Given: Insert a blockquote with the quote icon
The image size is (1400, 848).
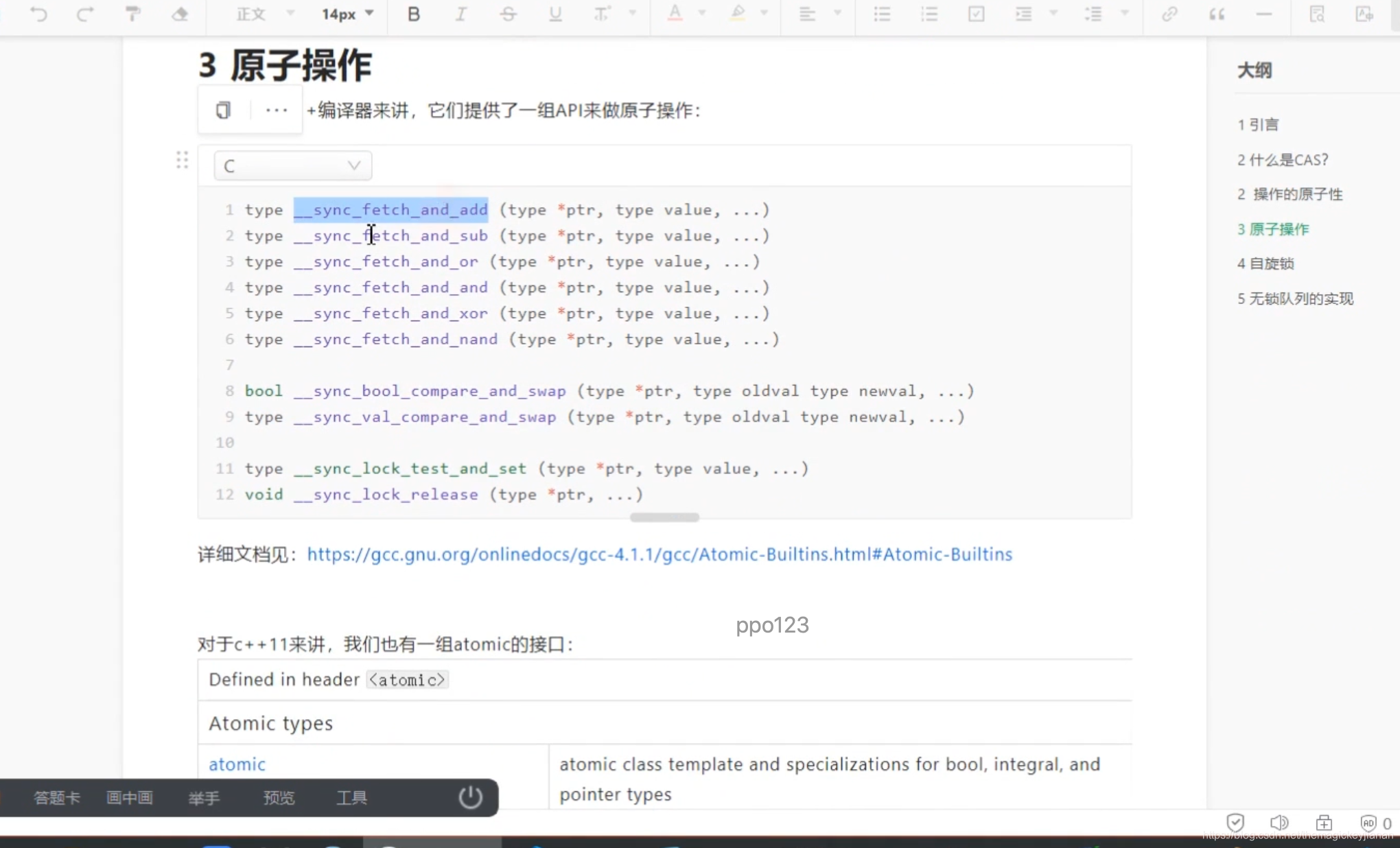Looking at the screenshot, I should tap(1216, 14).
